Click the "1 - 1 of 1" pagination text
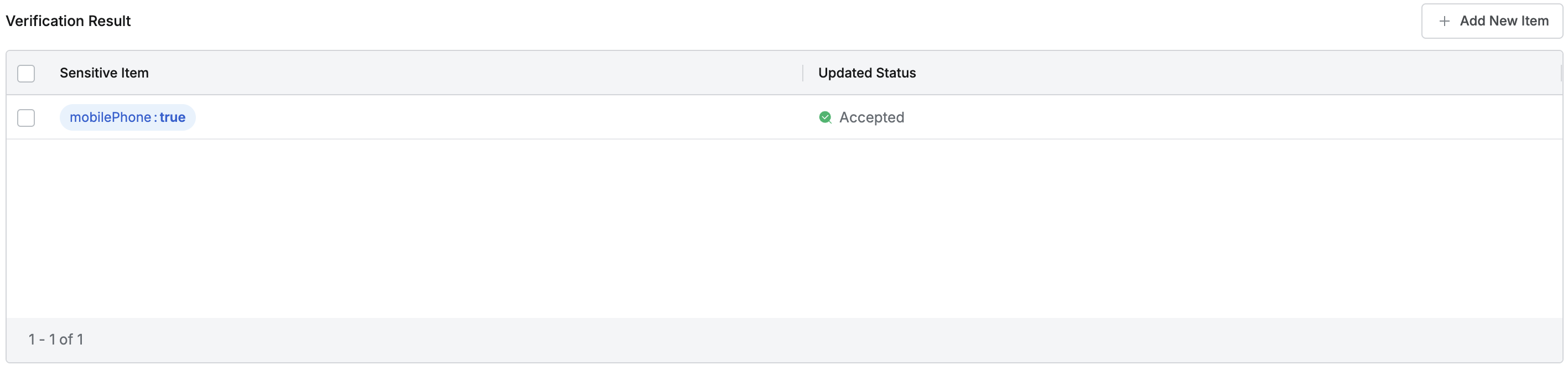The height and width of the screenshot is (370, 1568). point(56,340)
